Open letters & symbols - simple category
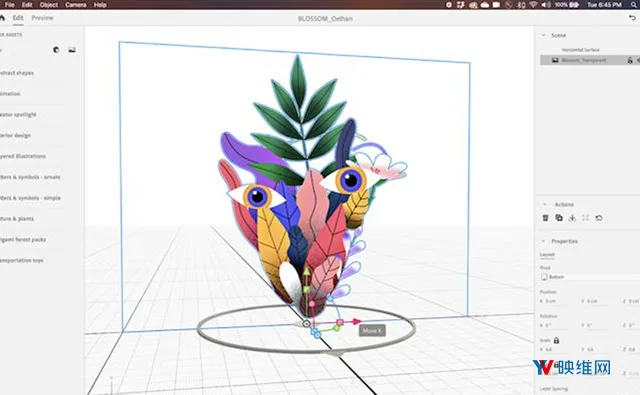Image resolution: width=640 pixels, height=395 pixels. [30, 198]
